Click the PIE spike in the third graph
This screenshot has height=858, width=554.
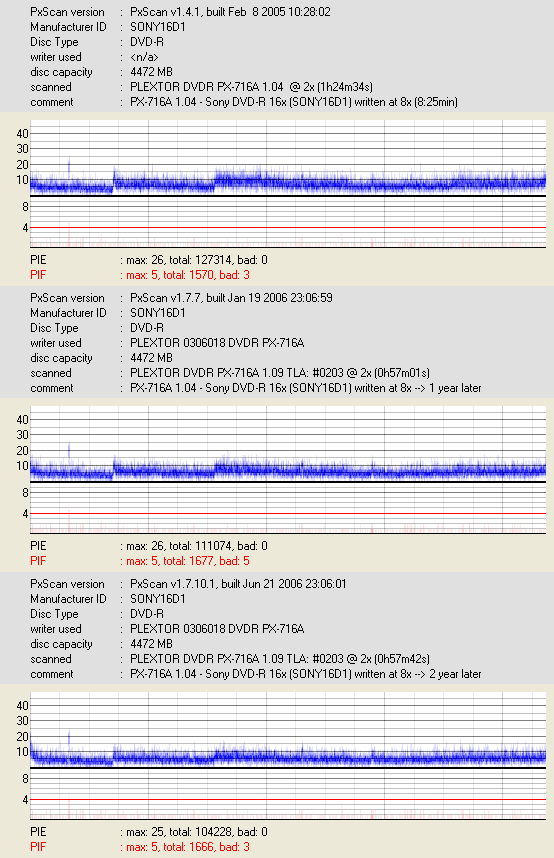[x=69, y=738]
